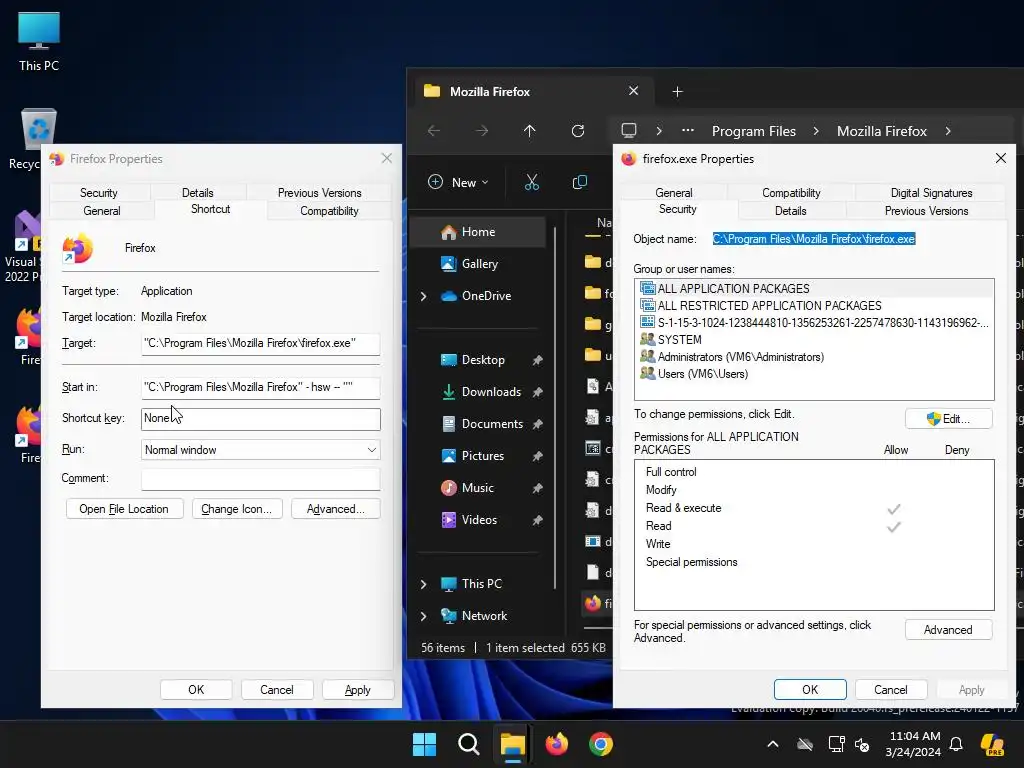
Task: Open Previous Versions tab in firefox.exe Properties
Action: point(926,211)
